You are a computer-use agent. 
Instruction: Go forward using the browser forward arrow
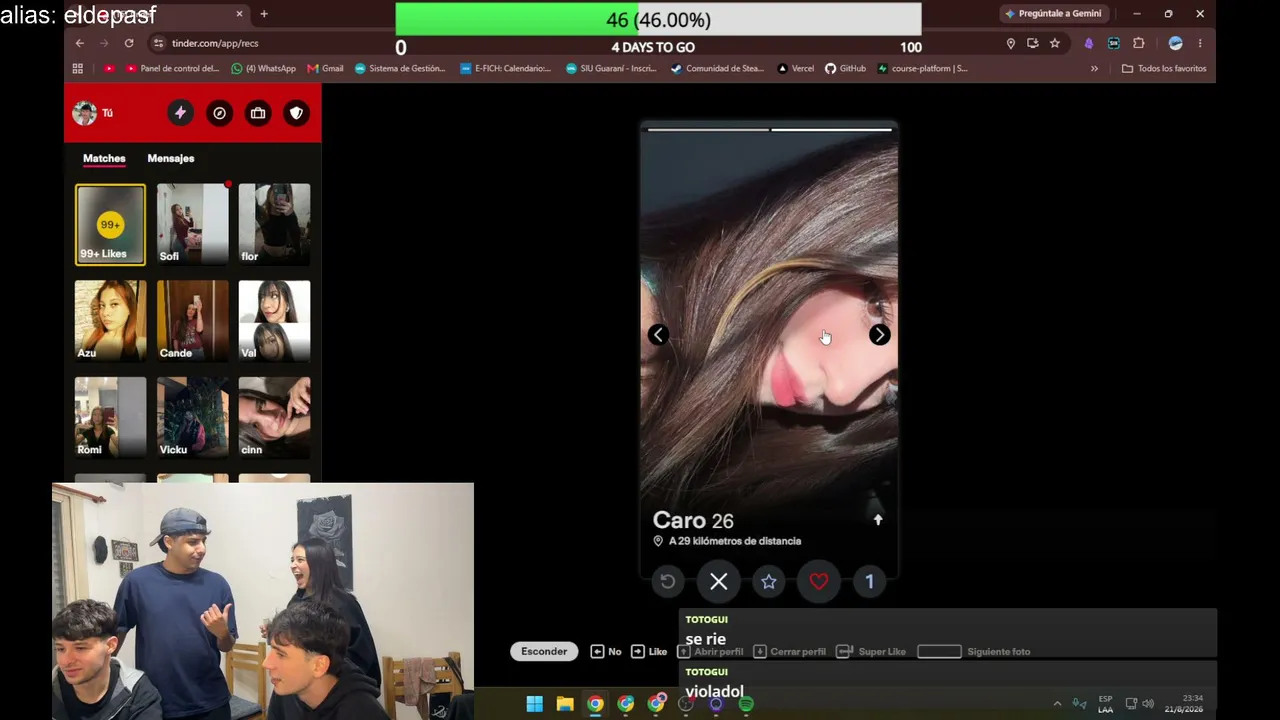[104, 43]
